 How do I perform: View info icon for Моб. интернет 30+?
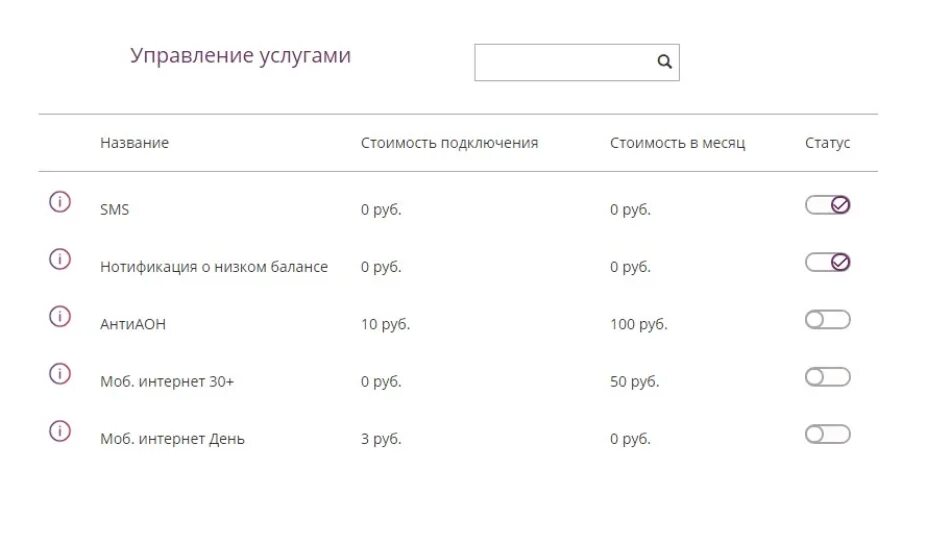point(59,374)
